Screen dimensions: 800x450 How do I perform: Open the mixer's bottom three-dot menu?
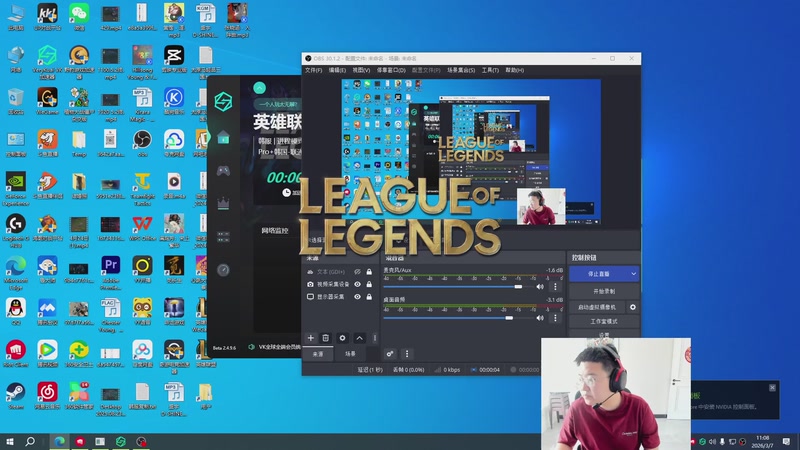point(407,354)
